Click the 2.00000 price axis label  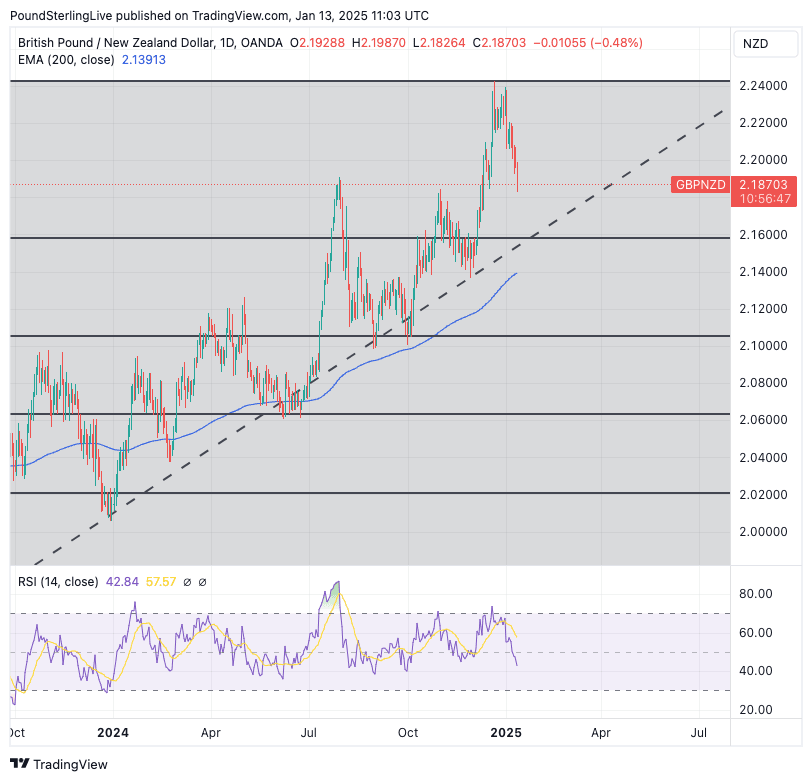coord(762,531)
